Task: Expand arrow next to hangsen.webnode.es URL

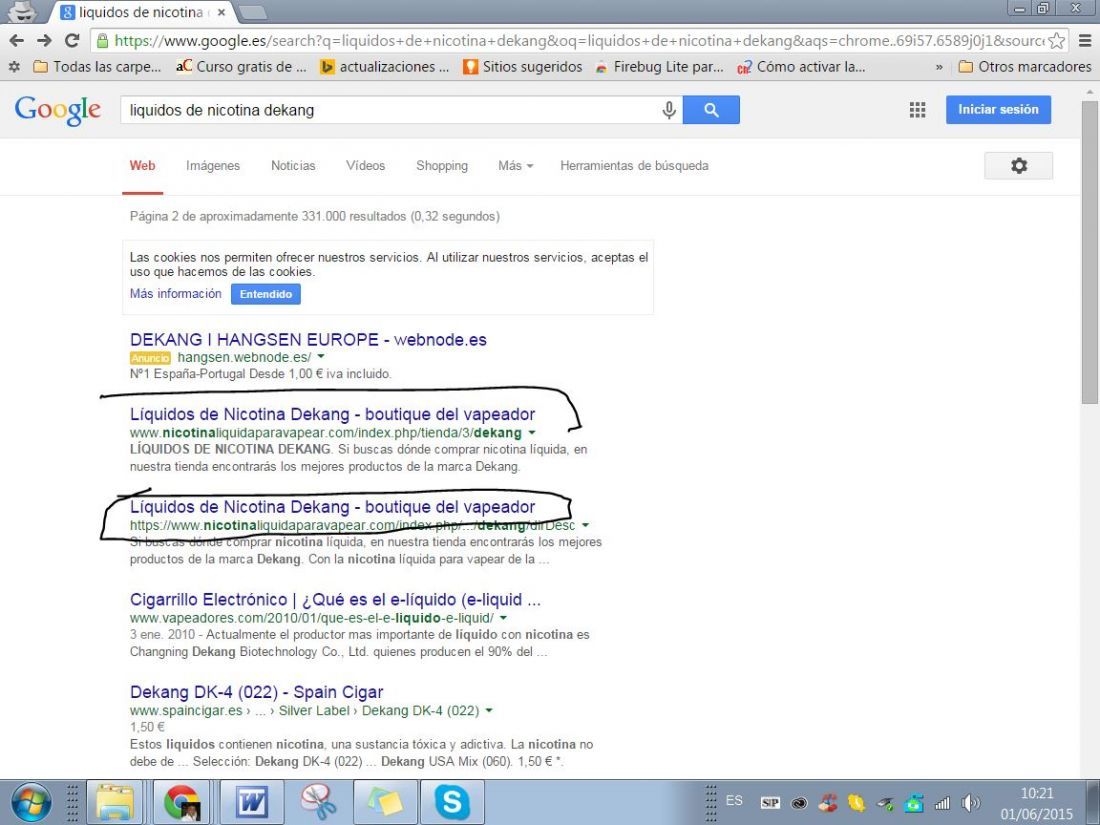Action: [321, 357]
